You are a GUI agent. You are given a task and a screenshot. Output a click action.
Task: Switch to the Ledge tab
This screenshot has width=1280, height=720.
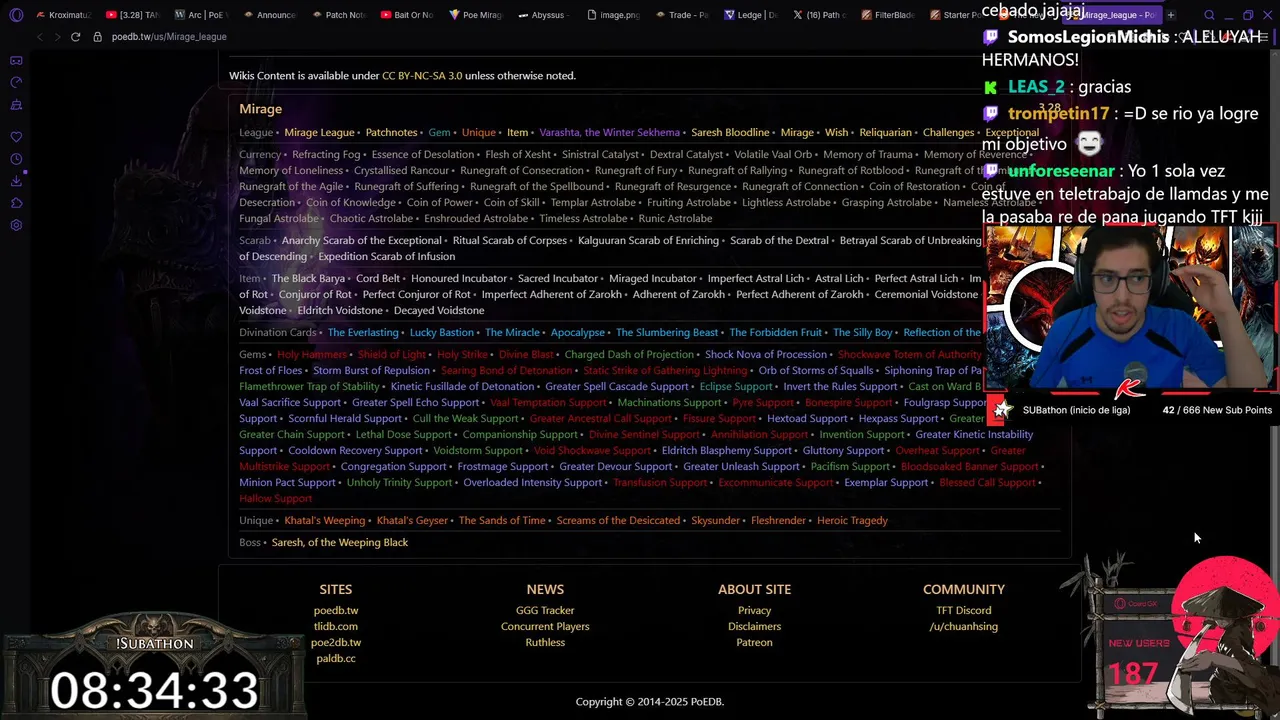(x=752, y=15)
